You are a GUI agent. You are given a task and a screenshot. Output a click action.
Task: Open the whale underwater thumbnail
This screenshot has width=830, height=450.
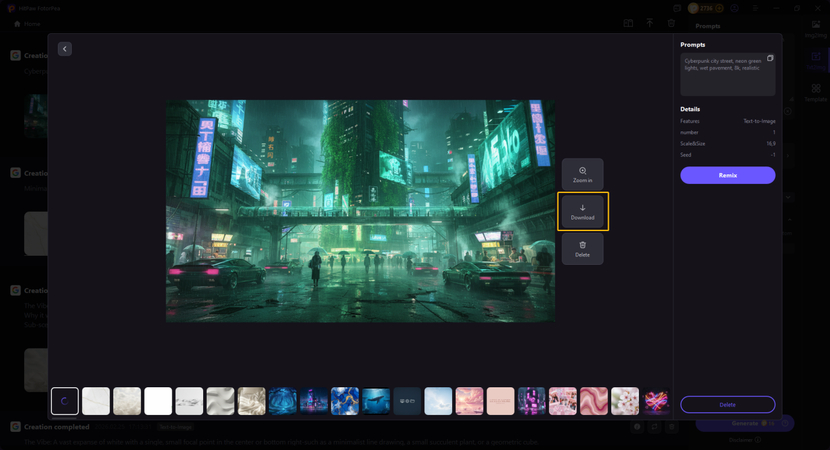click(376, 401)
